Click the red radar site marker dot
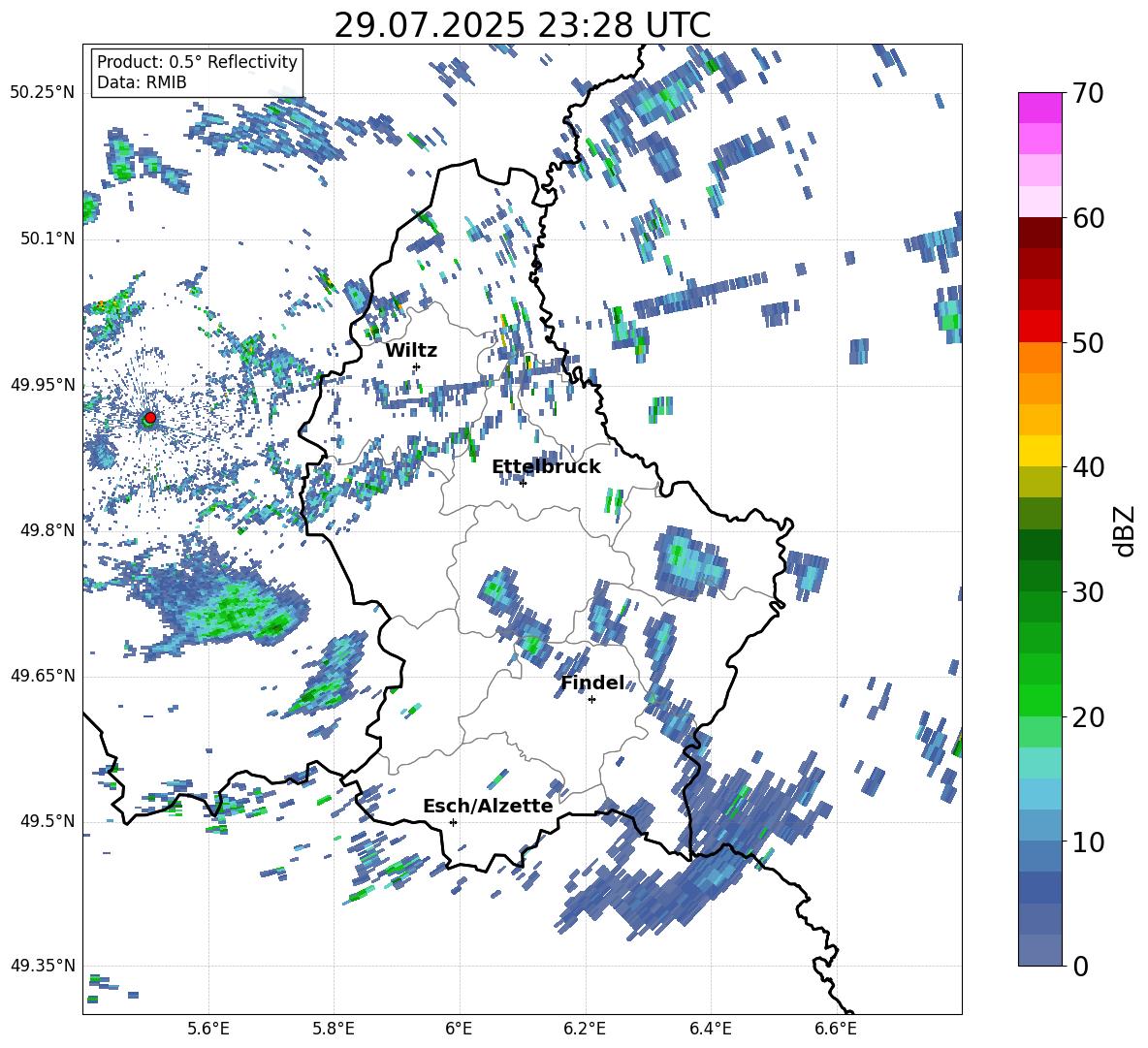Screen dimensions: 1148x1048 [150, 418]
